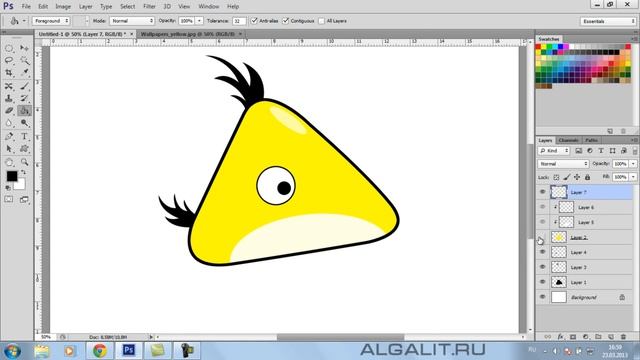Select the Zoom magnifier tool
This screenshot has height=360, width=640.
[24, 162]
